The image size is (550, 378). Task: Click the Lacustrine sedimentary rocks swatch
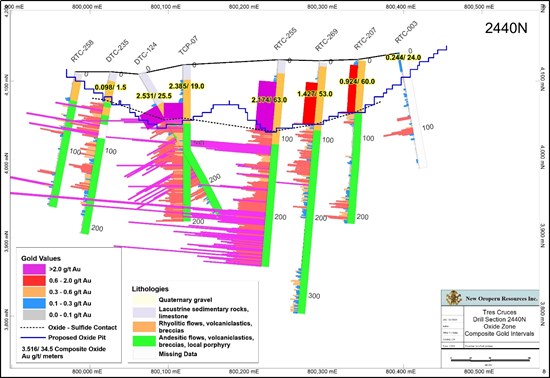pos(144,312)
